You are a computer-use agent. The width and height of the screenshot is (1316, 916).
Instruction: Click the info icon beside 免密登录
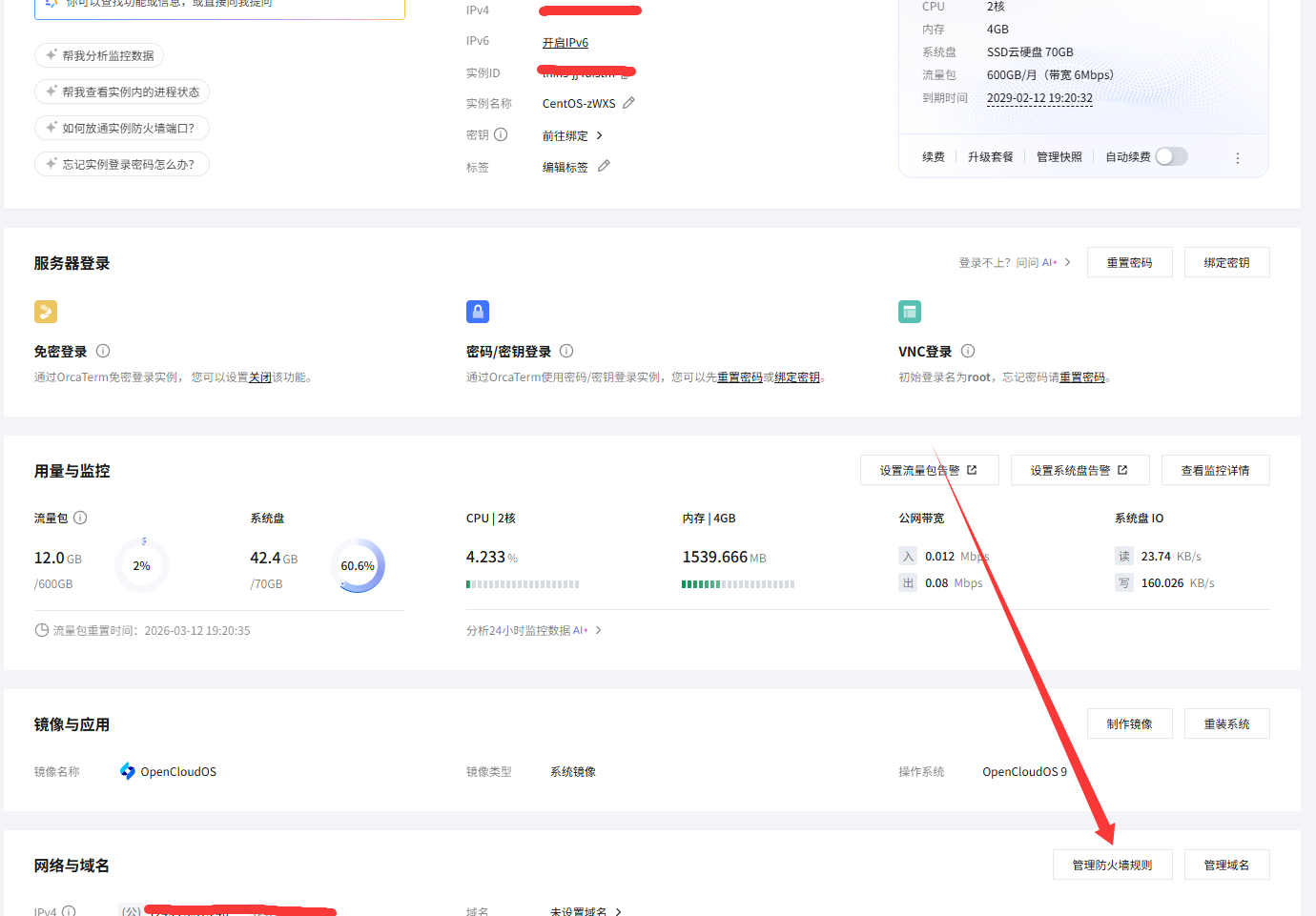(x=102, y=351)
